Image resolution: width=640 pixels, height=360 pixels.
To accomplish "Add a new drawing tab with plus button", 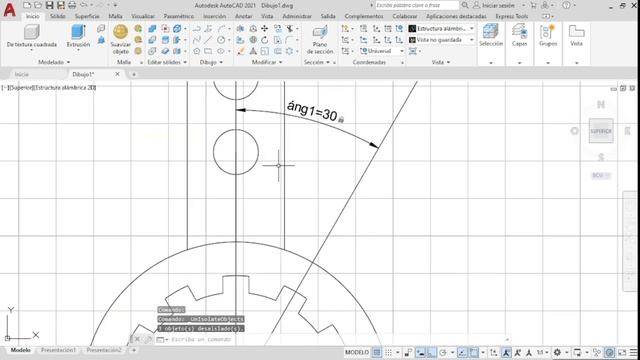I will pos(133,74).
